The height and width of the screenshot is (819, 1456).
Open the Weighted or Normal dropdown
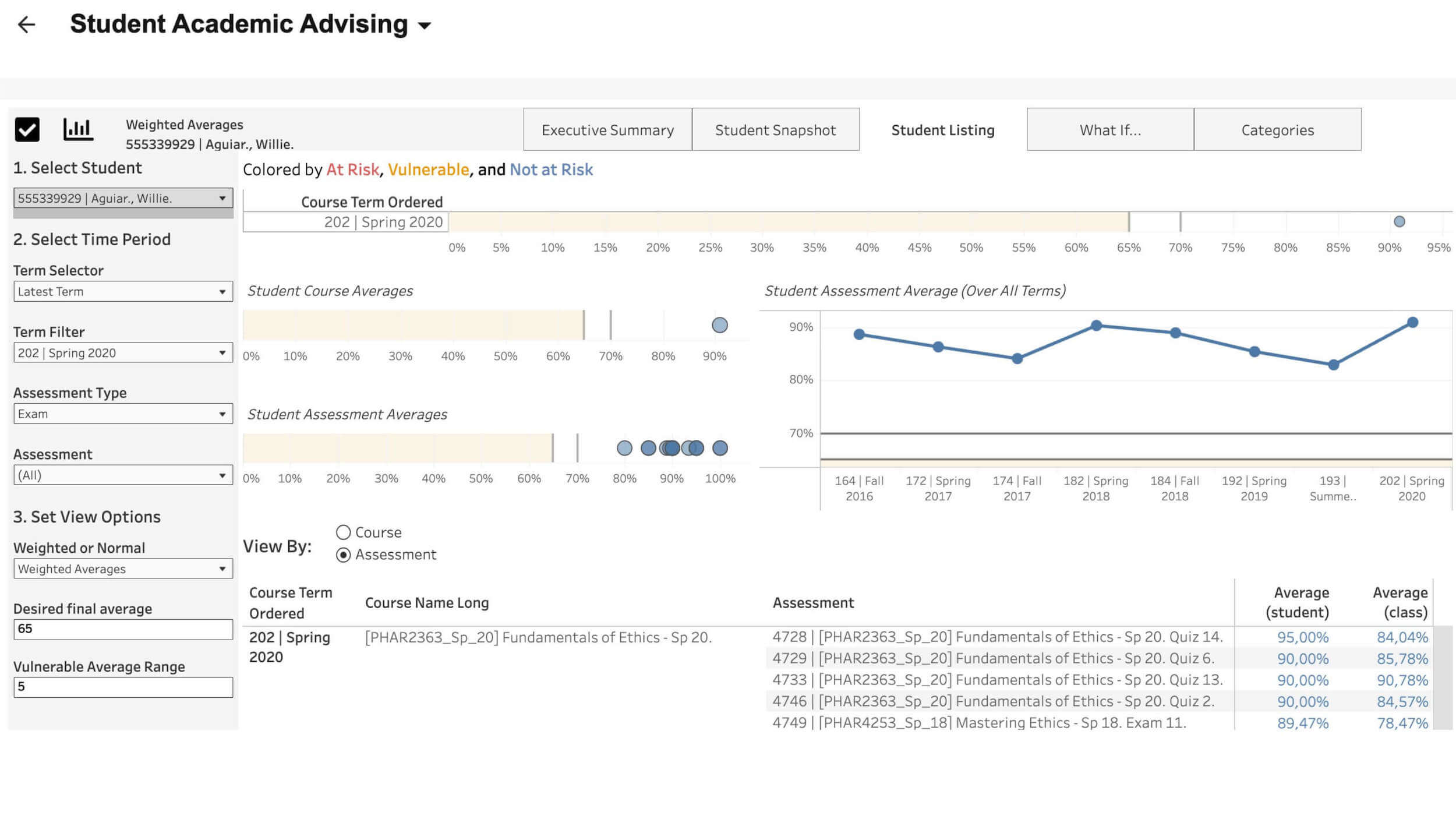[123, 569]
